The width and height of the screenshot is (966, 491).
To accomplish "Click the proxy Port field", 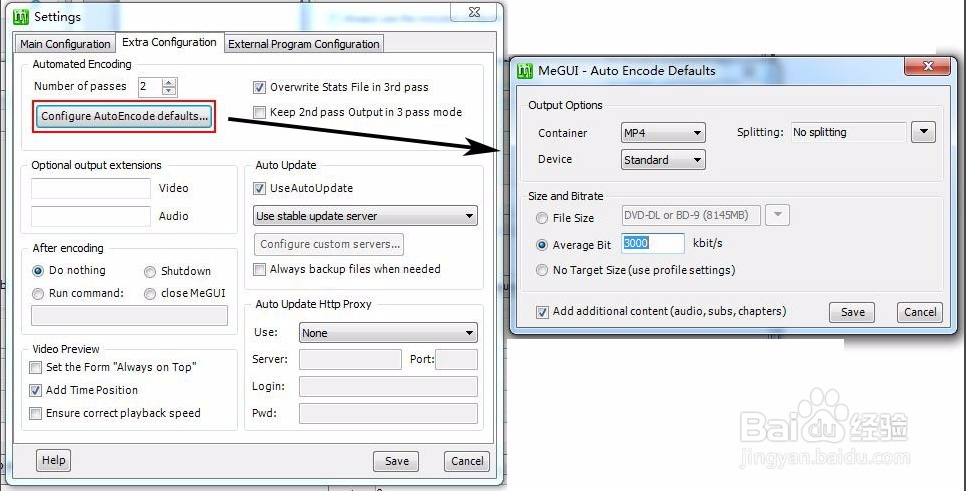I will (457, 359).
